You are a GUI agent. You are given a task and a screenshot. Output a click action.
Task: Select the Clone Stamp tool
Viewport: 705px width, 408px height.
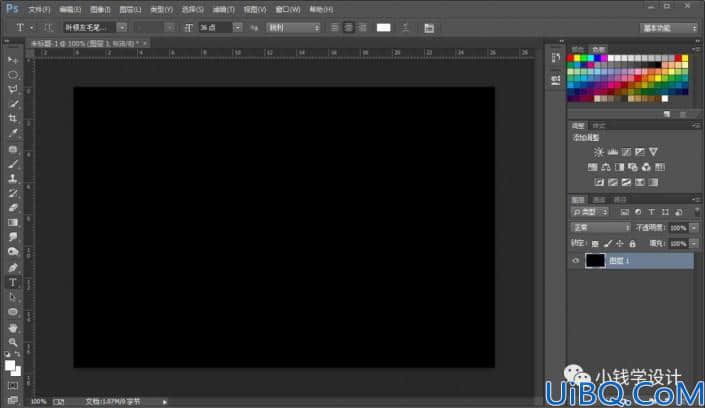(13, 179)
